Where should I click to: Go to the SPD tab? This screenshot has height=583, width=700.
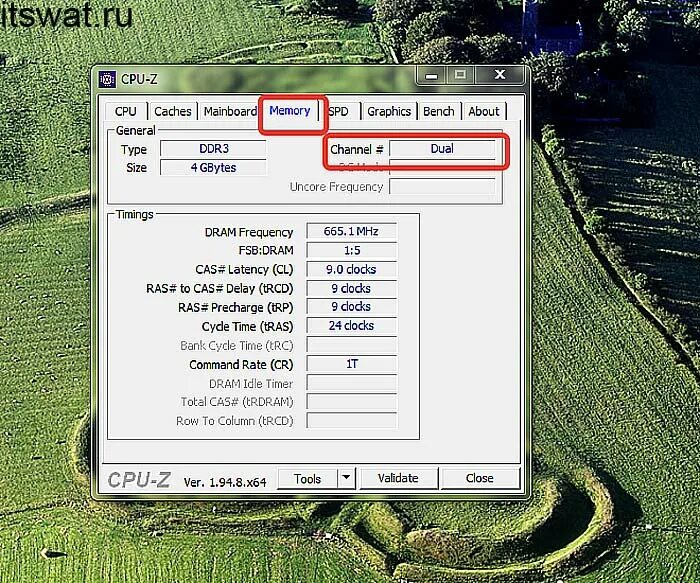tap(339, 111)
